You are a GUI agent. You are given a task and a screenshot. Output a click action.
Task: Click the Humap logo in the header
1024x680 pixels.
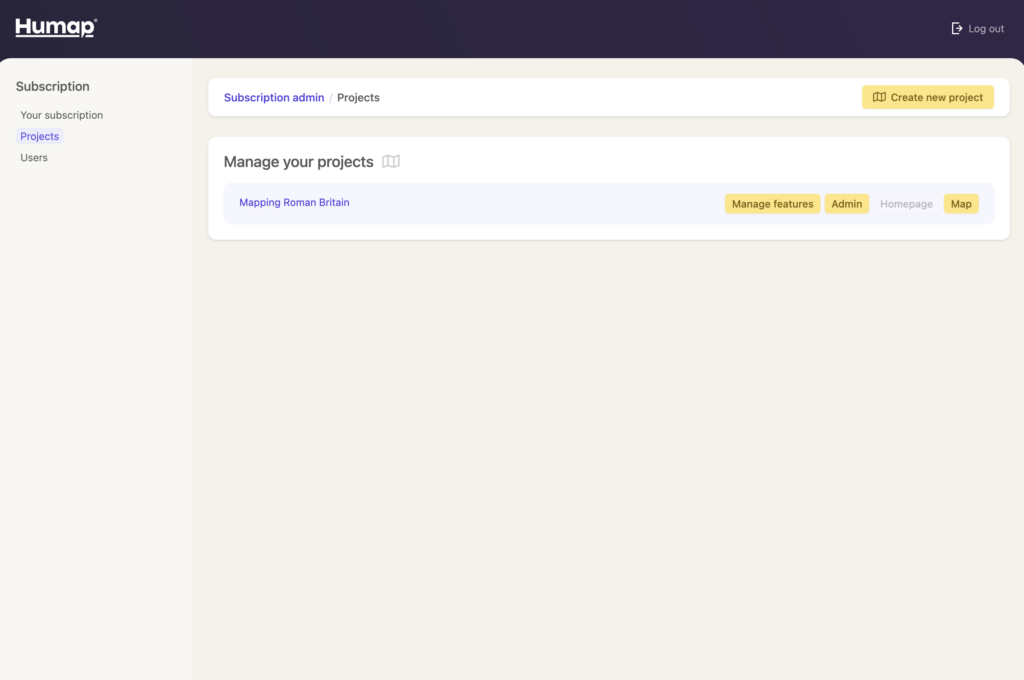(56, 28)
